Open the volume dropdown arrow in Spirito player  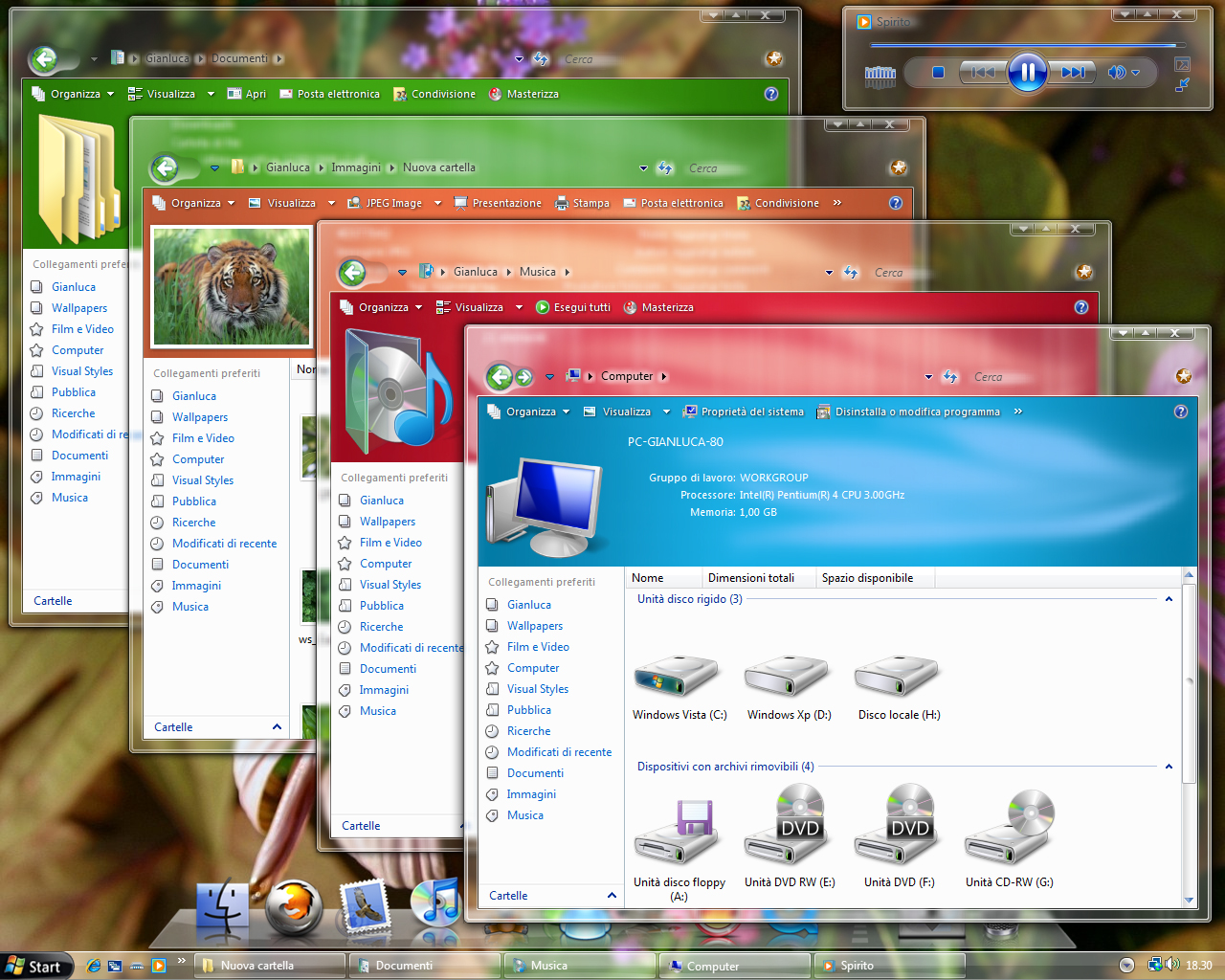[x=1136, y=72]
